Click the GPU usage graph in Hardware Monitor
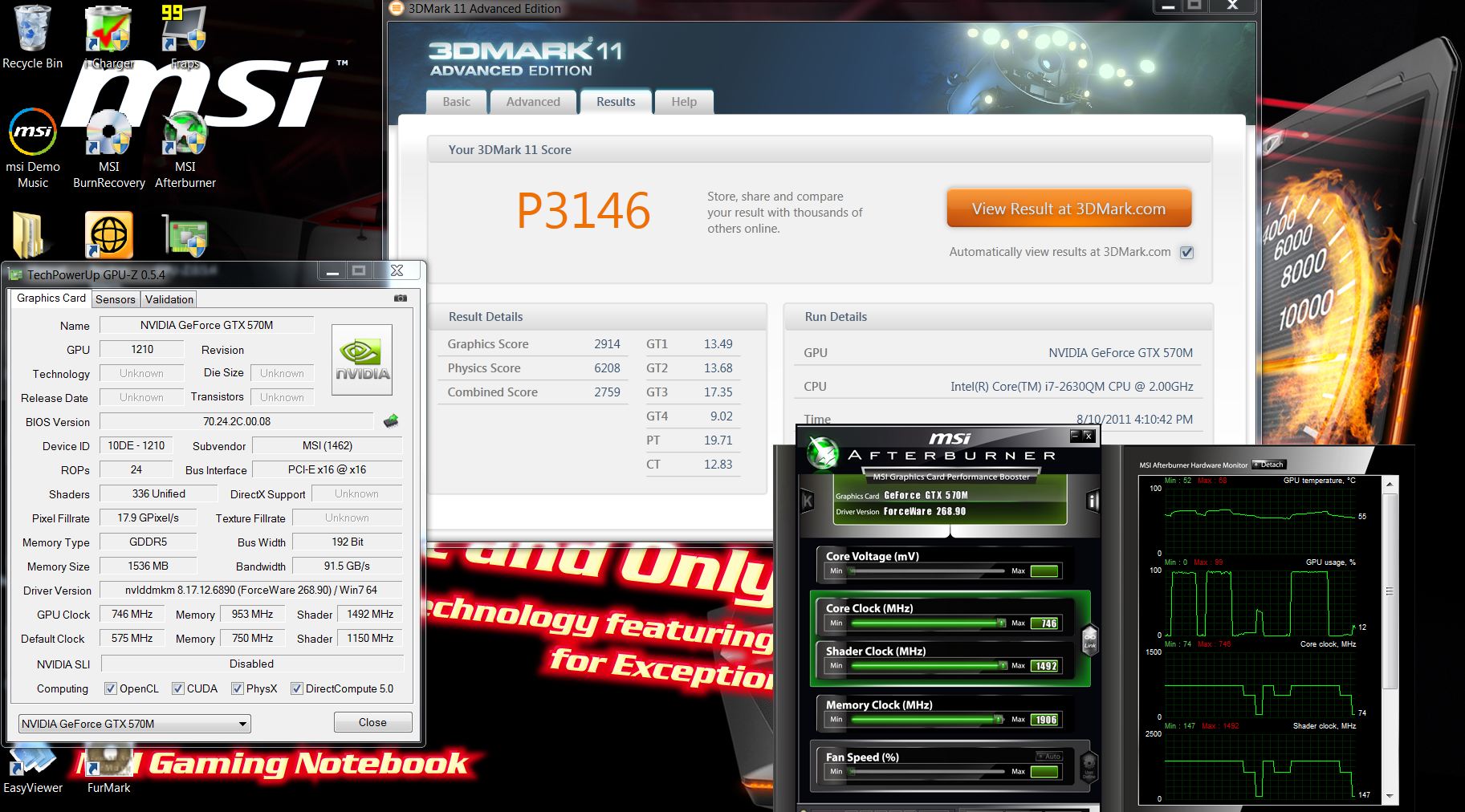Image resolution: width=1465 pixels, height=812 pixels. click(x=1260, y=602)
